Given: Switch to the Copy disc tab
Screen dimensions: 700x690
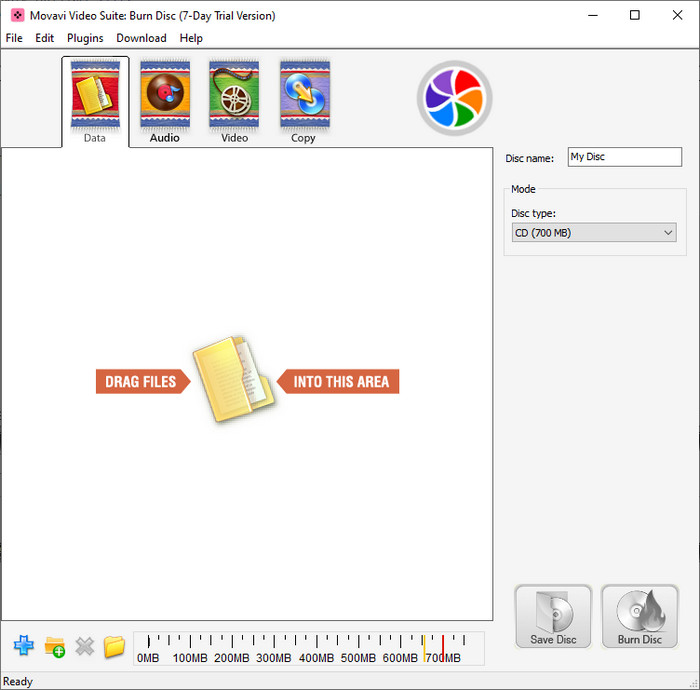Looking at the screenshot, I should (304, 102).
